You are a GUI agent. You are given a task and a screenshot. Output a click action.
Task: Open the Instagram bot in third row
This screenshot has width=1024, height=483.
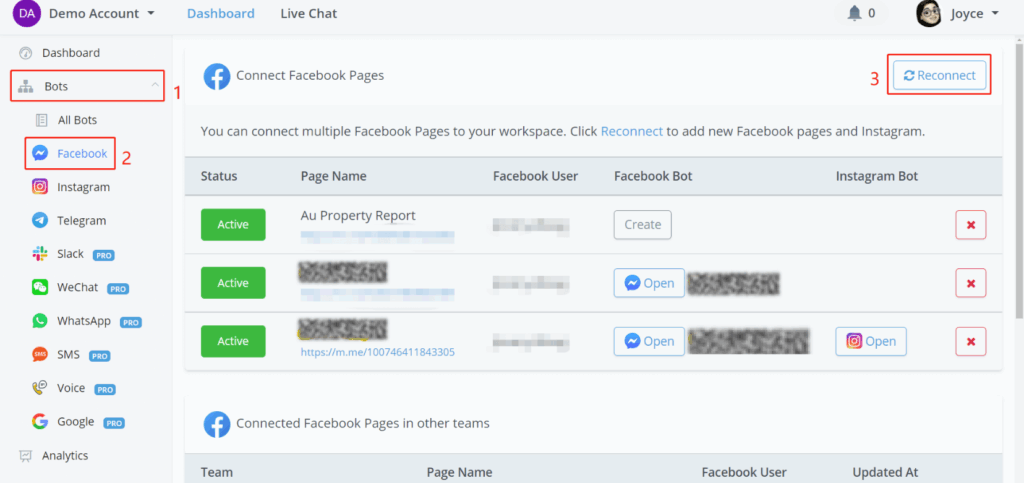871,341
